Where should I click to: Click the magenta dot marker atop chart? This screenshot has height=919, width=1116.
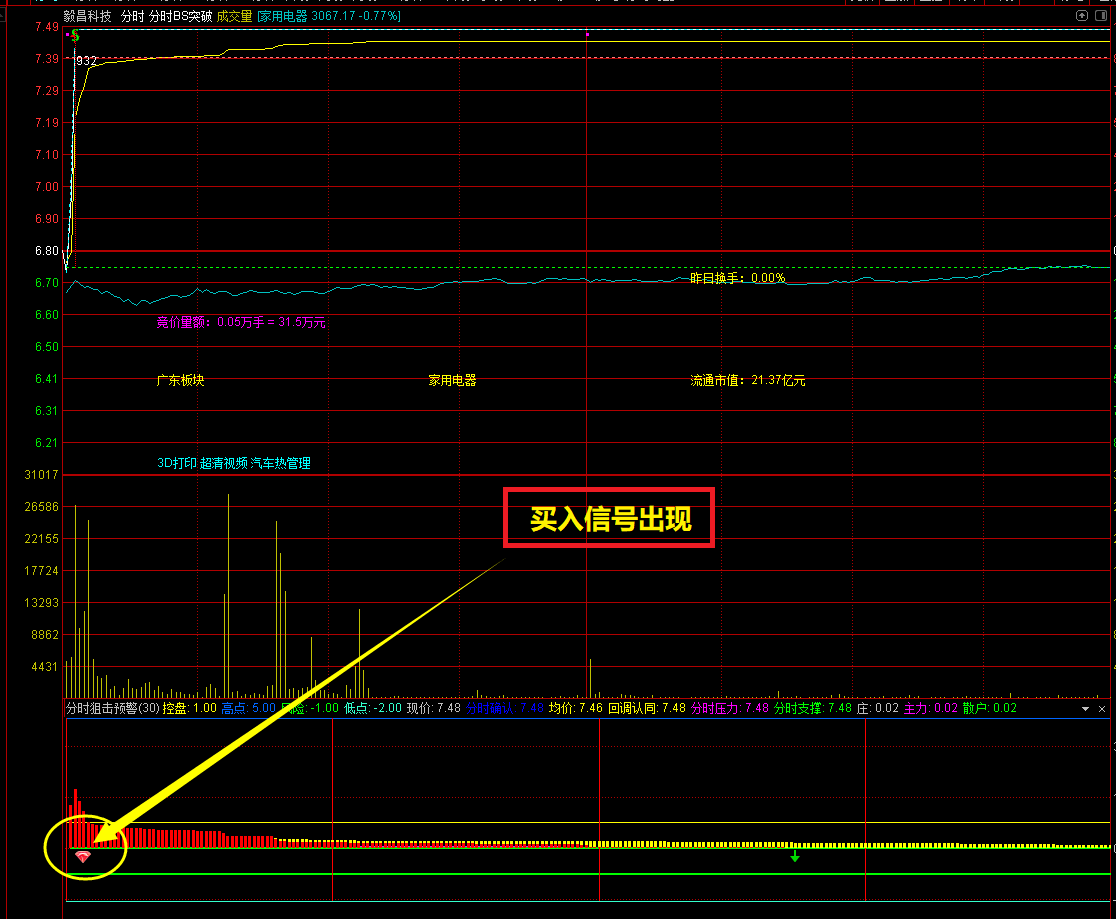pyautogui.click(x=587, y=35)
